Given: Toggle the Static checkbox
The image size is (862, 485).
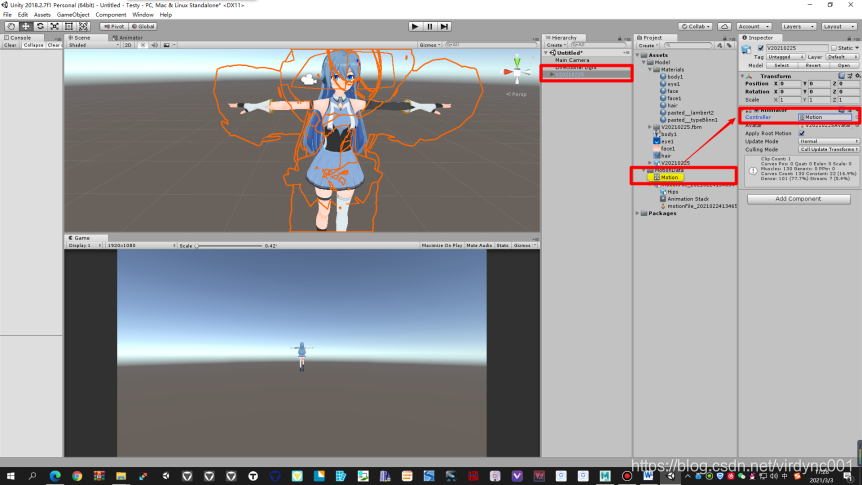Looking at the screenshot, I should click(x=834, y=48).
